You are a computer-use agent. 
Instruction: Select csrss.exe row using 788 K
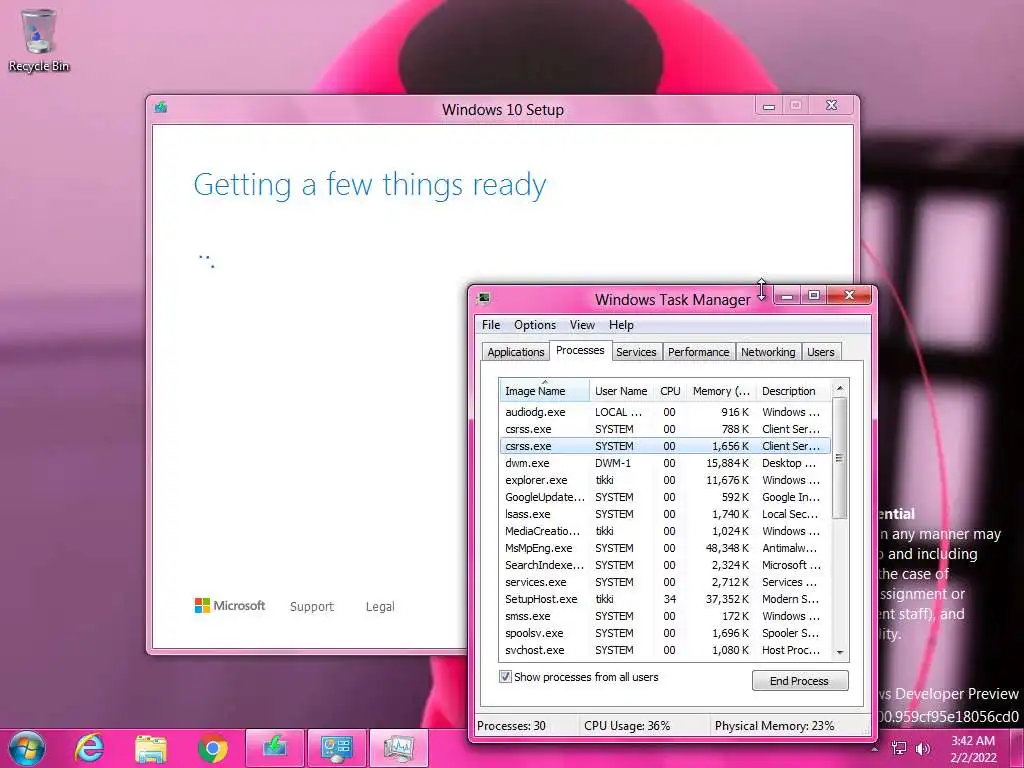[x=665, y=429]
